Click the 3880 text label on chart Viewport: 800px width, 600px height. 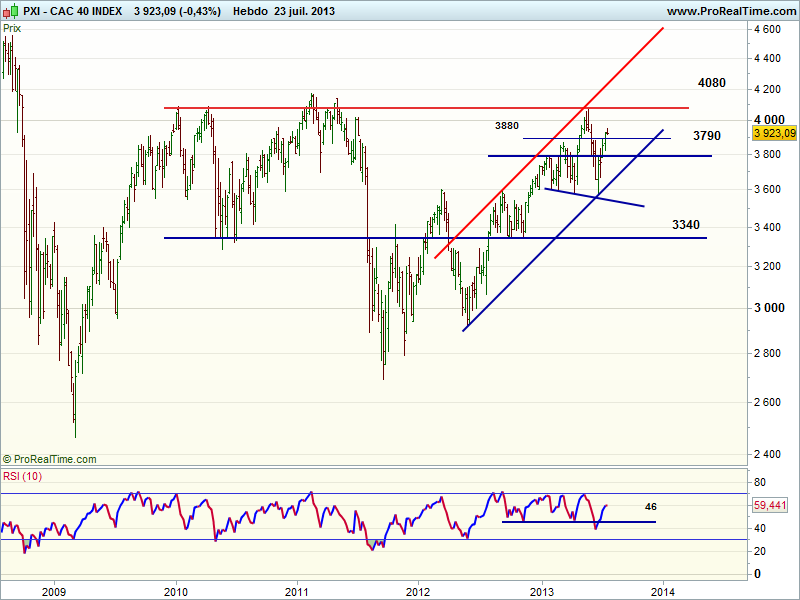point(507,126)
